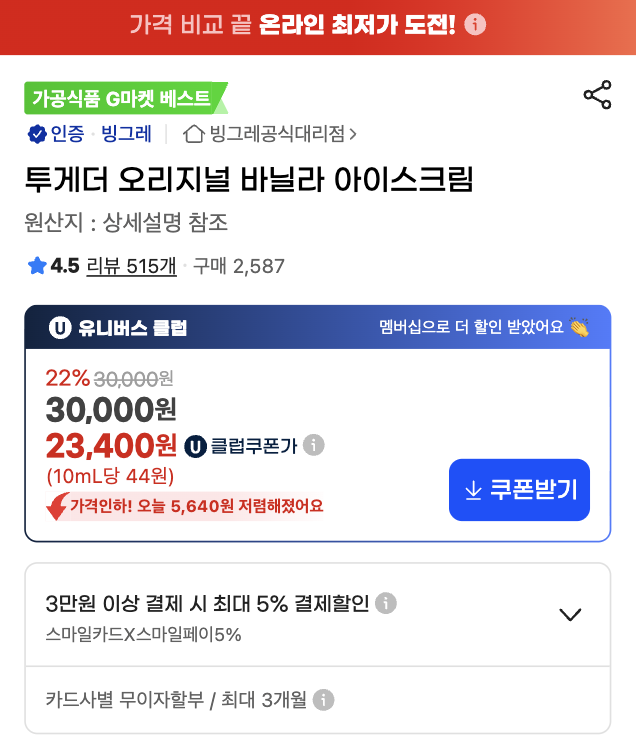Open info icon beside 결제할인 text
The width and height of the screenshot is (636, 746).
(386, 603)
